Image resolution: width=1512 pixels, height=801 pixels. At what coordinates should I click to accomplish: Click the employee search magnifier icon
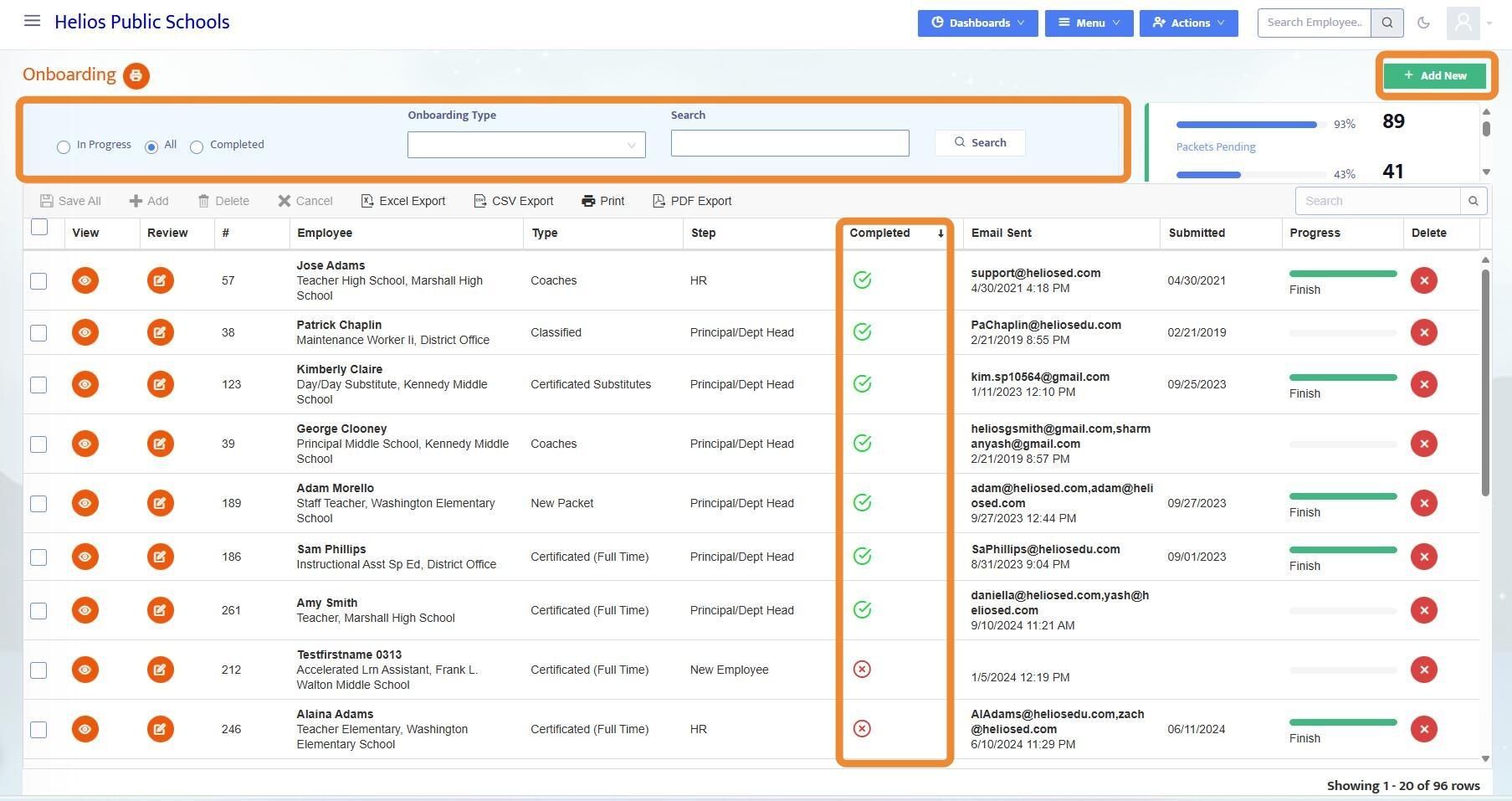(x=1387, y=23)
